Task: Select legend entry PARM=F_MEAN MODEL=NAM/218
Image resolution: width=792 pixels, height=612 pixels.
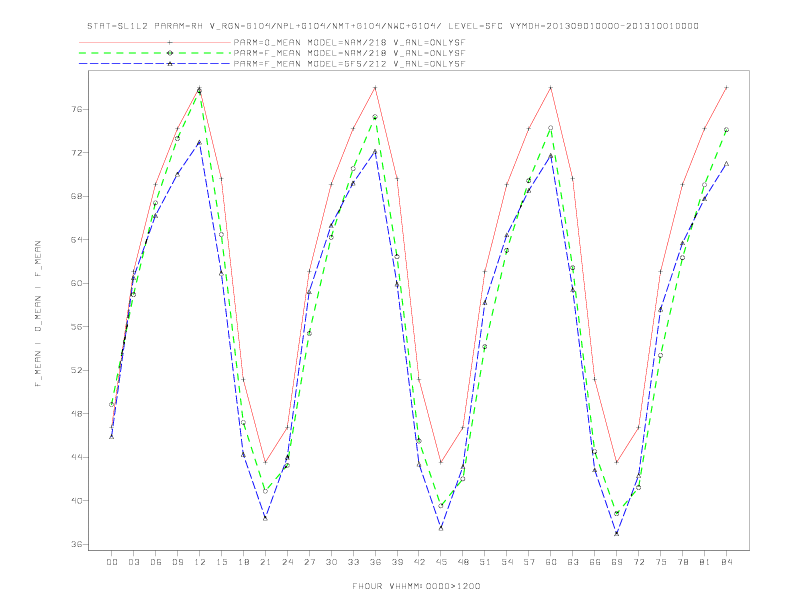Action: (x=349, y=53)
